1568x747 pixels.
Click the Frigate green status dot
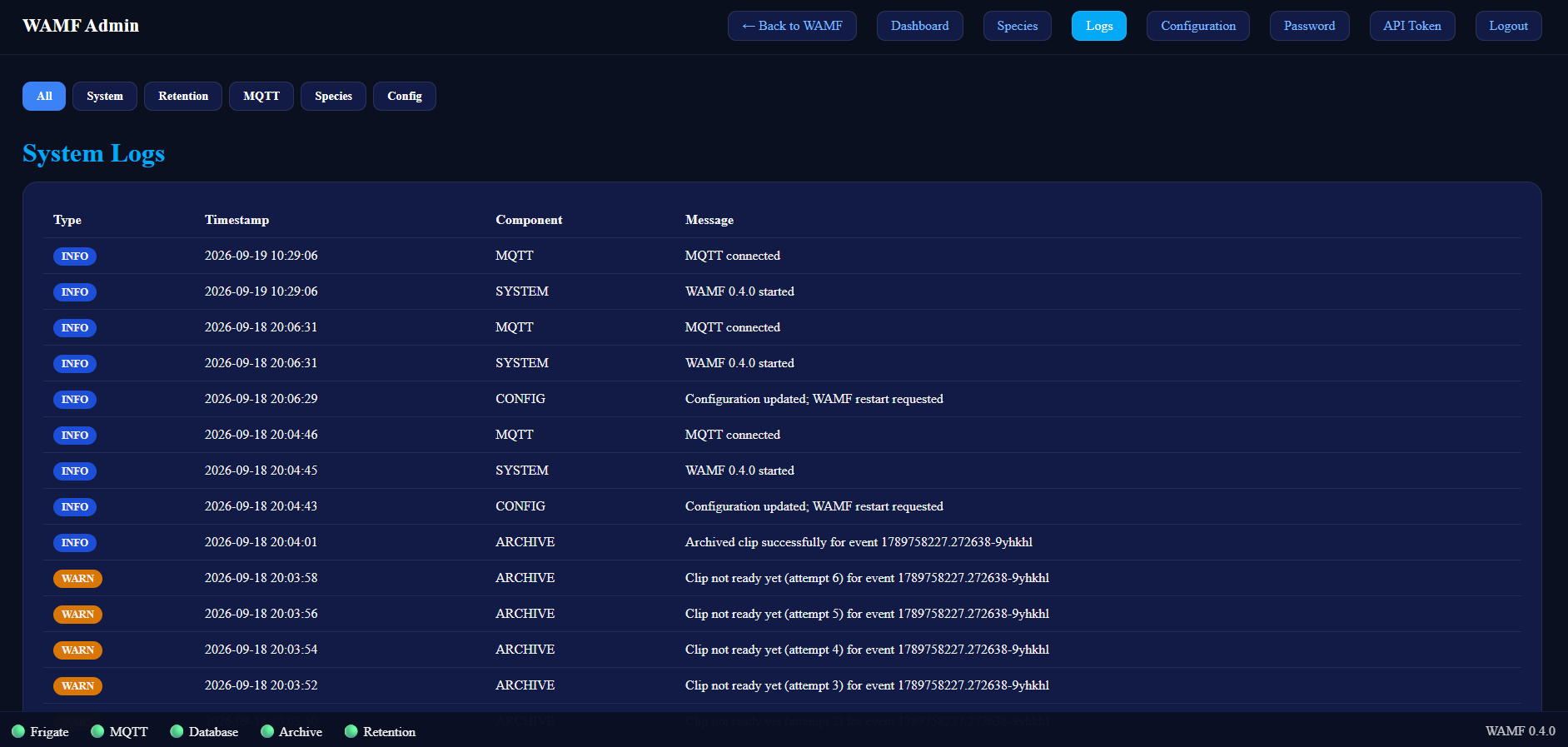(x=18, y=731)
